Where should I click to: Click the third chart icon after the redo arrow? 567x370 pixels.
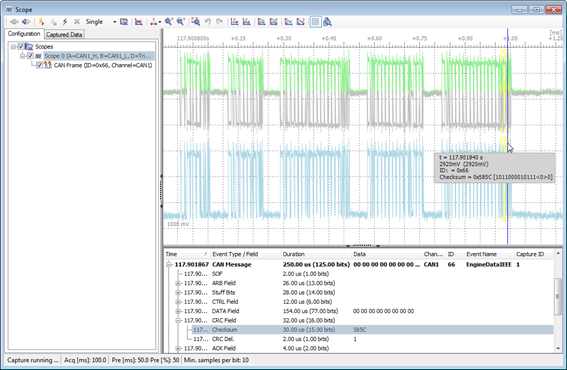[x=261, y=22]
